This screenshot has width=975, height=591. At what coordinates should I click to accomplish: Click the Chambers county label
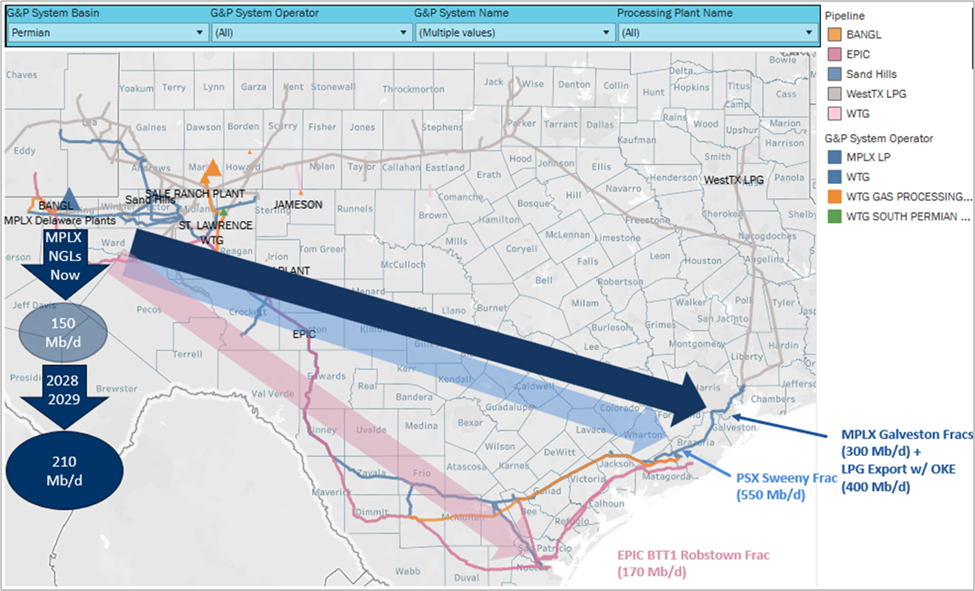(x=772, y=399)
